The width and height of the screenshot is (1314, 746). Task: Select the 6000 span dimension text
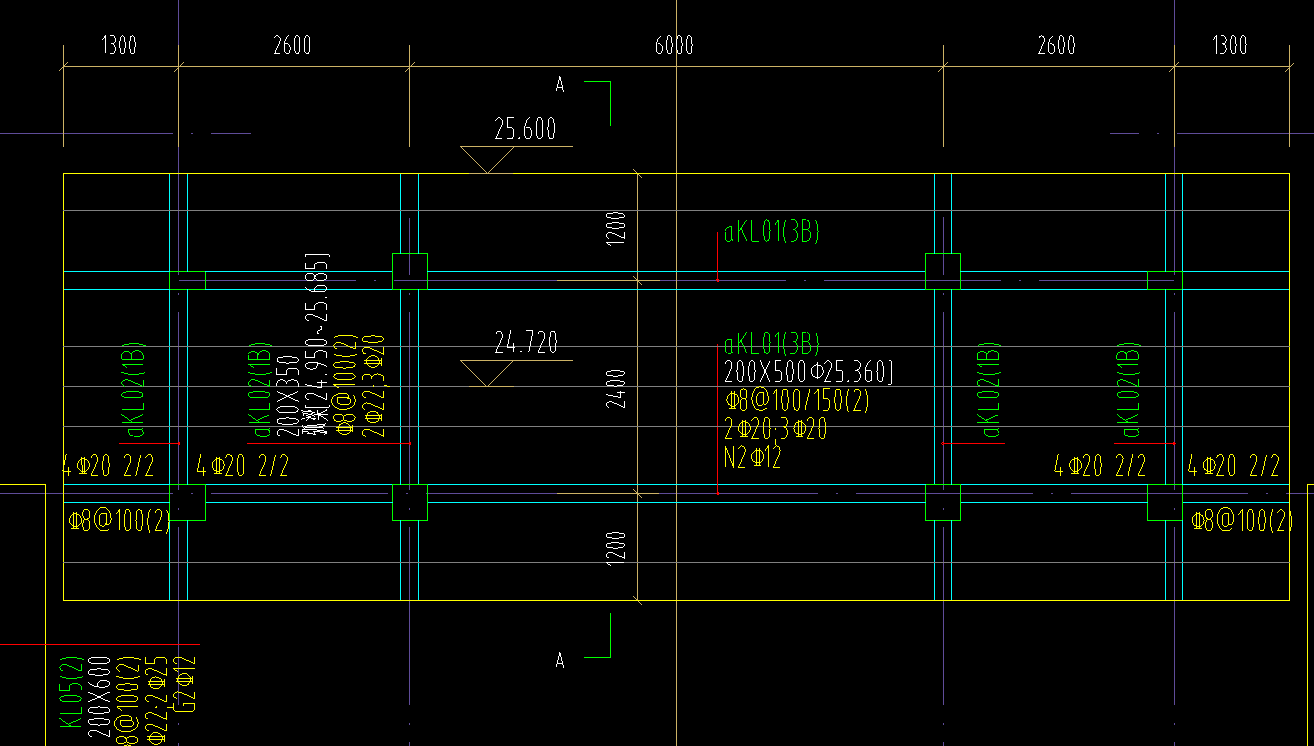674,45
